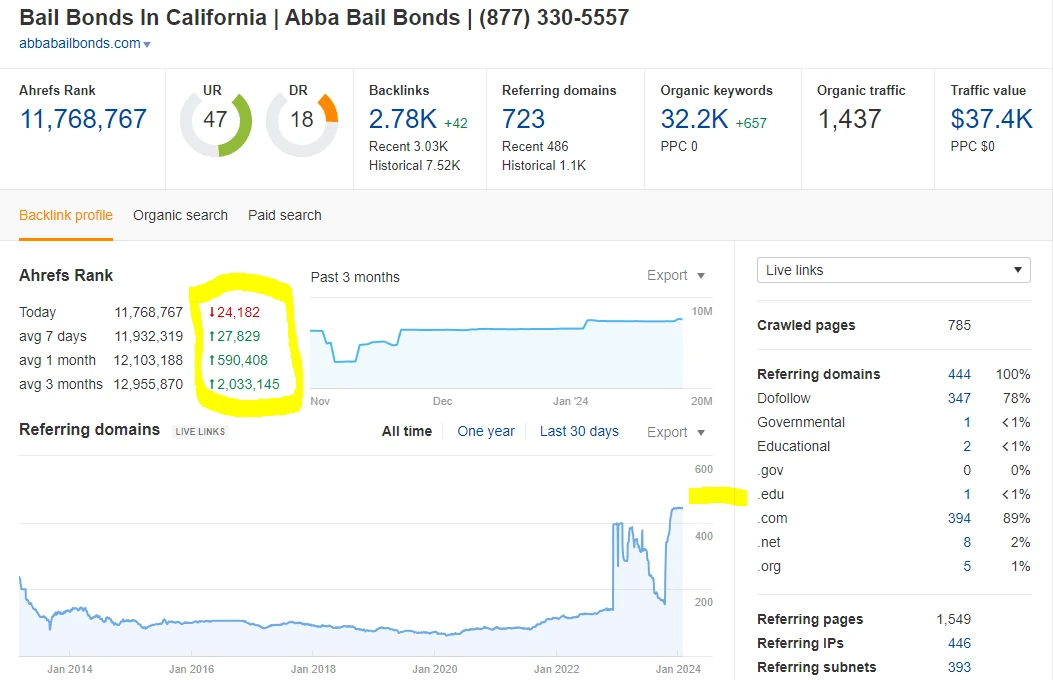The width and height of the screenshot is (1053, 680).
Task: Switch to the Paid search tab
Action: [285, 215]
